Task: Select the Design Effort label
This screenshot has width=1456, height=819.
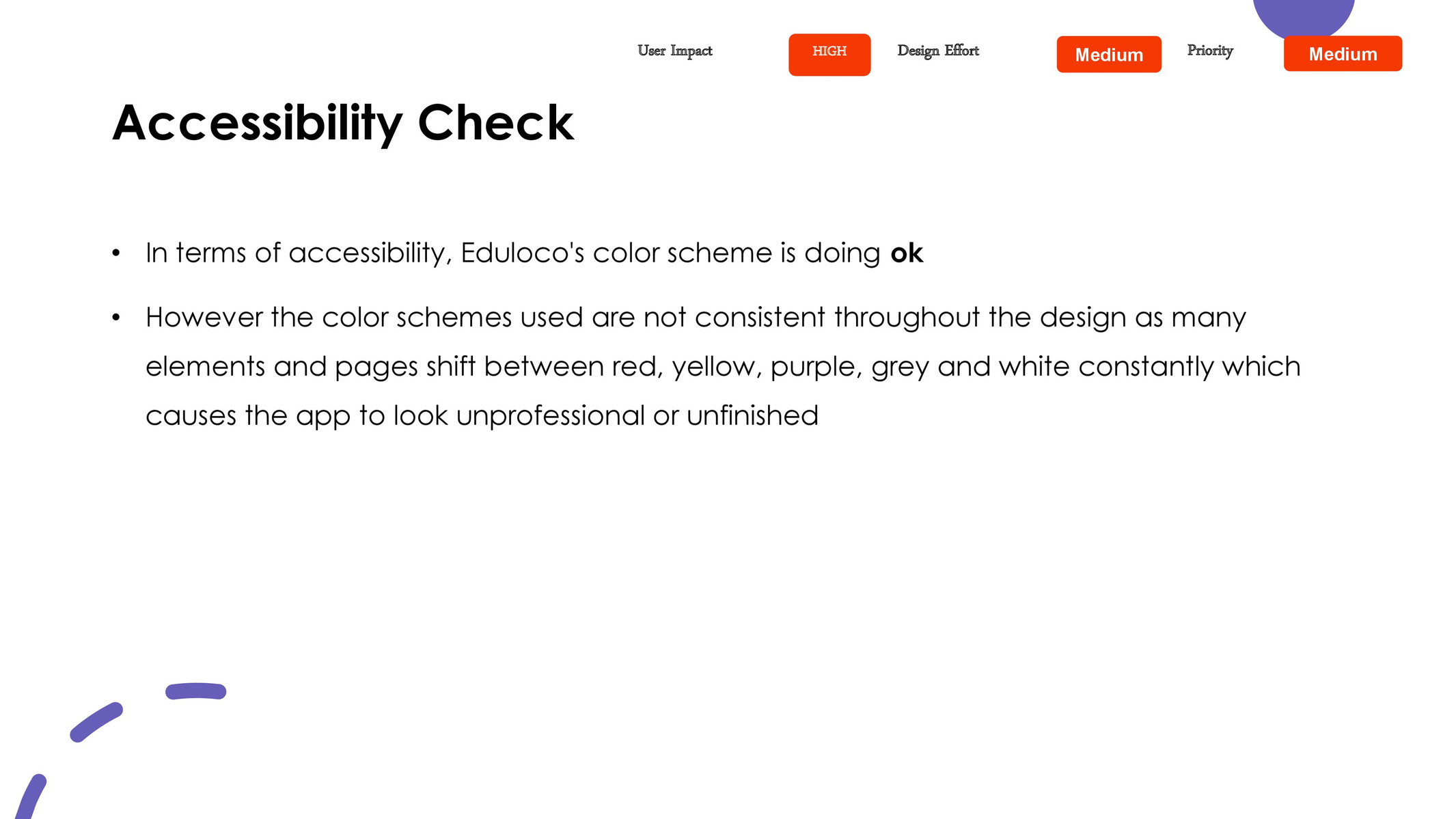Action: click(x=938, y=51)
